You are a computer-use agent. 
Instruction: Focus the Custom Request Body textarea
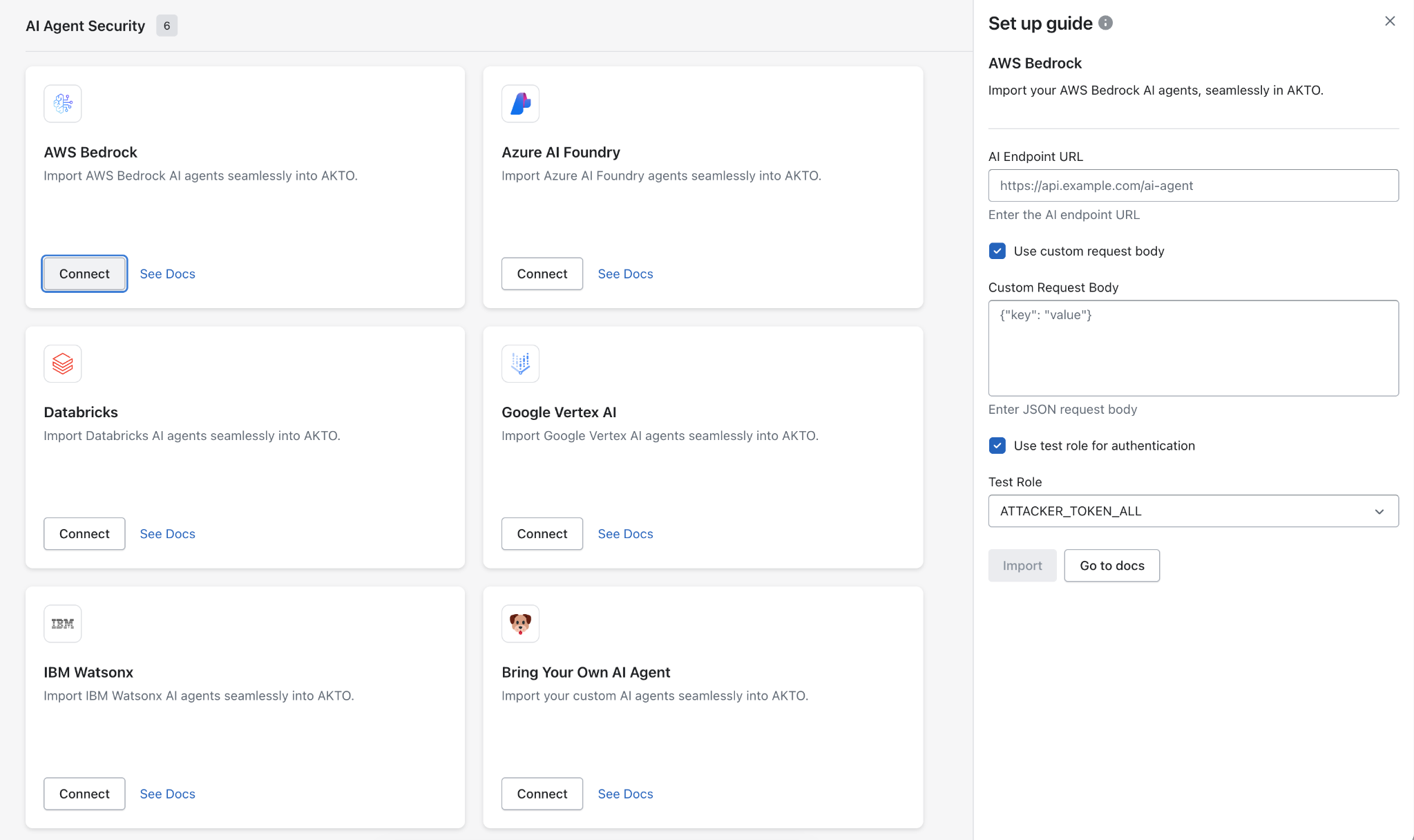(x=1193, y=348)
